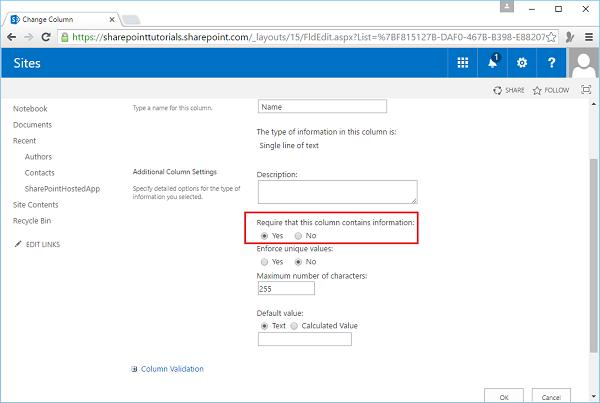
Task: Select Yes for Enforce unique values
Action: [x=264, y=261]
